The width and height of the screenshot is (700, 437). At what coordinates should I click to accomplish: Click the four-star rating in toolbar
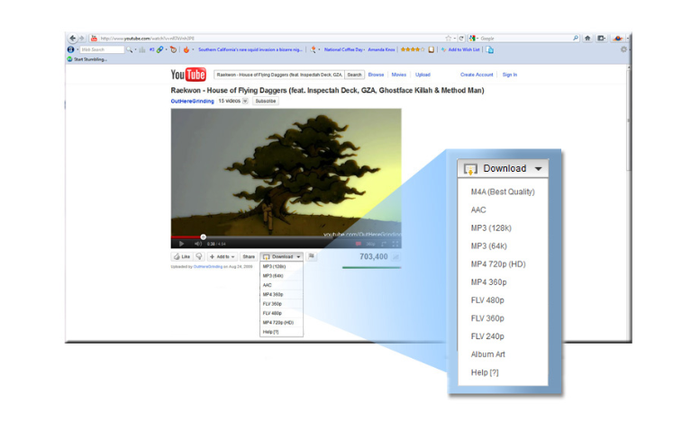[412, 50]
